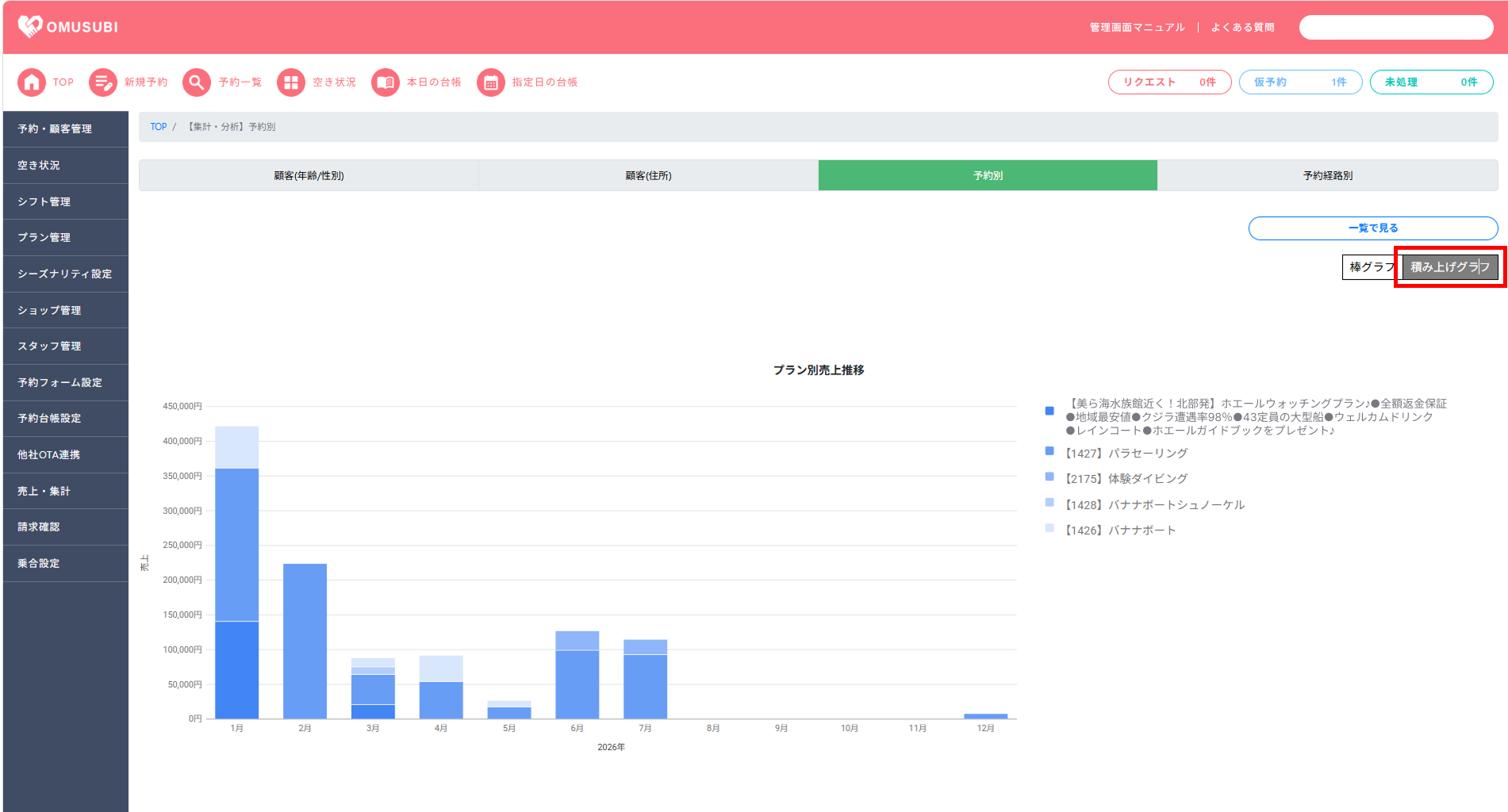Open the よくある質問 link
Screen dimensions: 1508x812
point(1242,27)
